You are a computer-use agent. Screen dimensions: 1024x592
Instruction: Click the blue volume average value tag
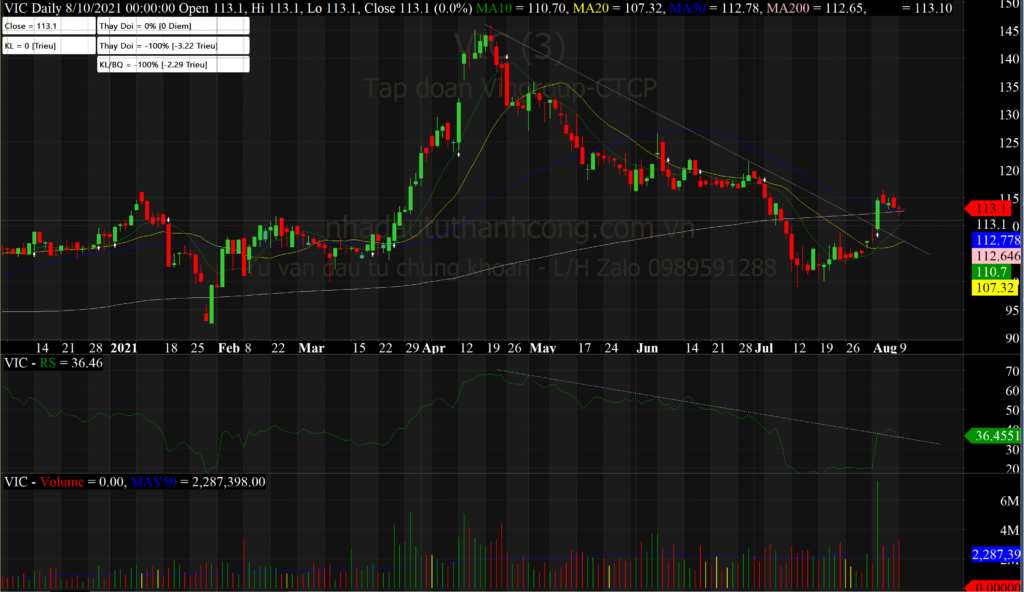click(x=996, y=553)
